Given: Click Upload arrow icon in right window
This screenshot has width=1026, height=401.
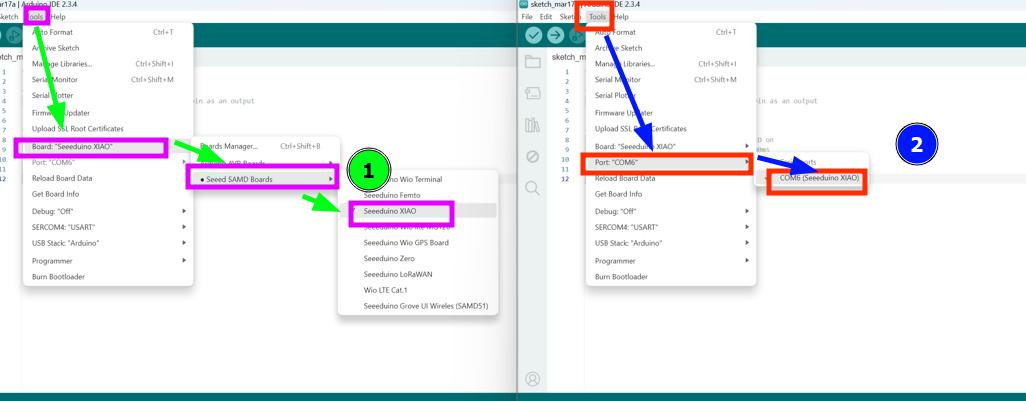Looking at the screenshot, I should (556, 35).
